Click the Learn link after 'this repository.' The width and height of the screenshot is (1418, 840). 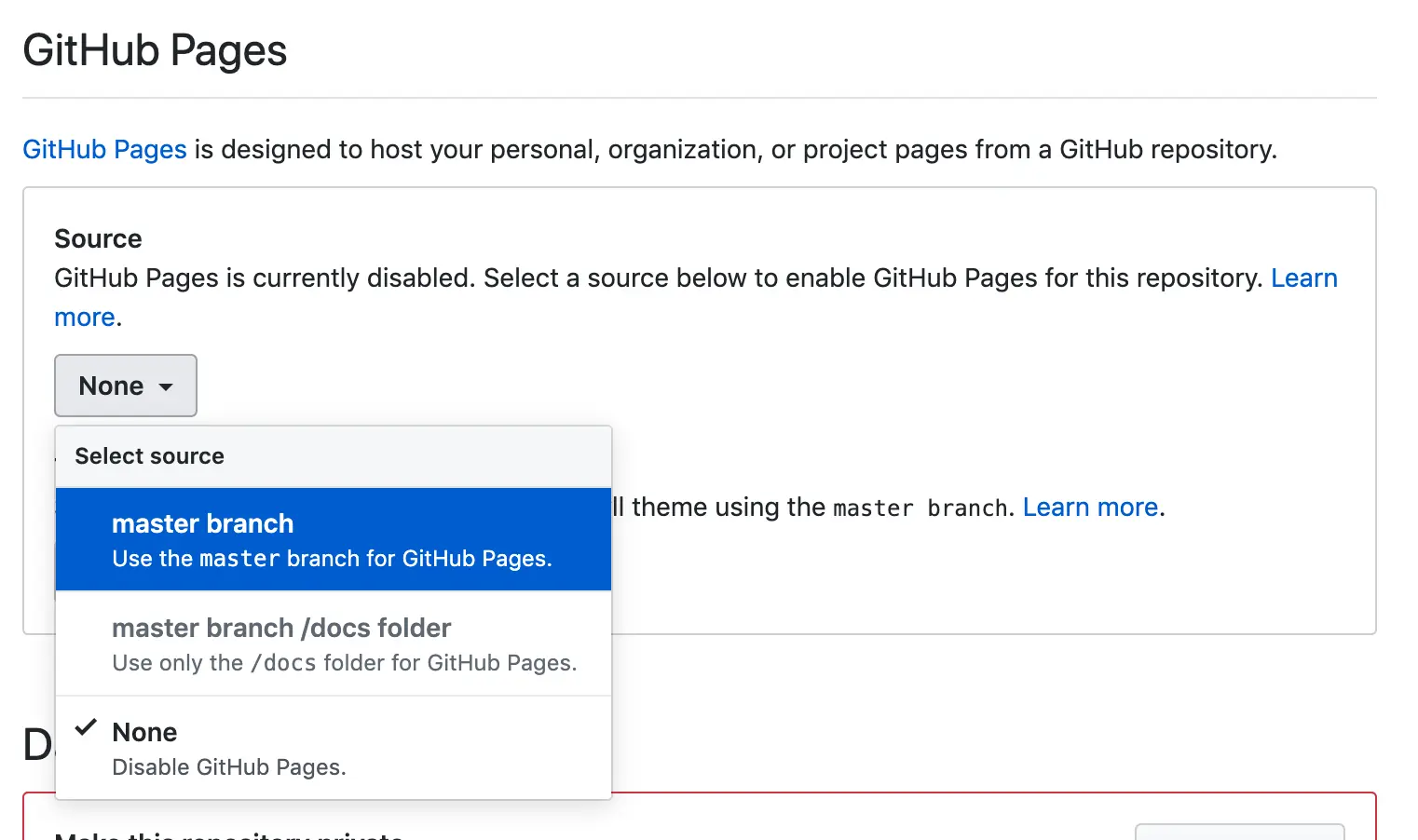click(1303, 278)
